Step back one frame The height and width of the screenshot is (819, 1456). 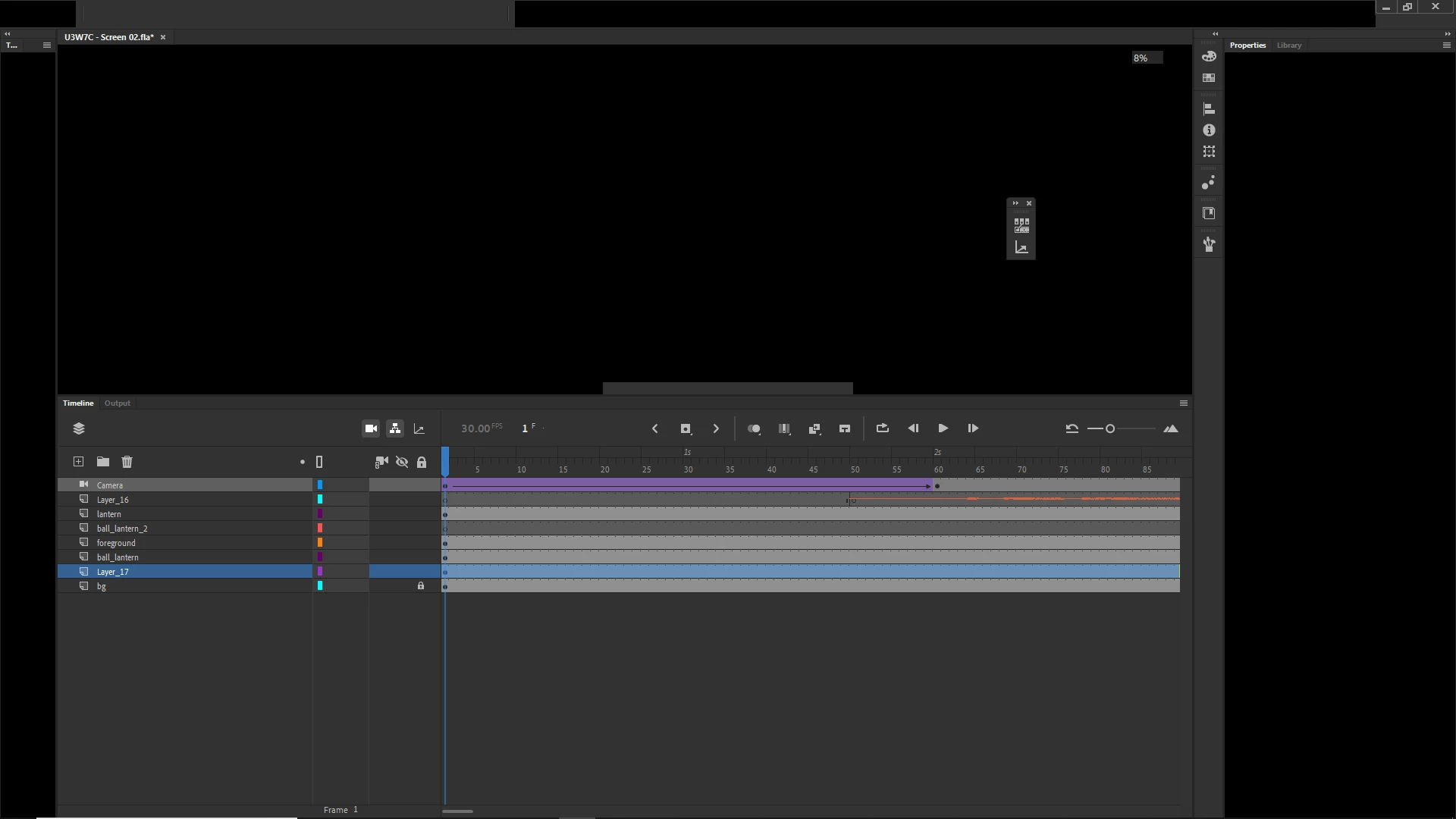913,428
